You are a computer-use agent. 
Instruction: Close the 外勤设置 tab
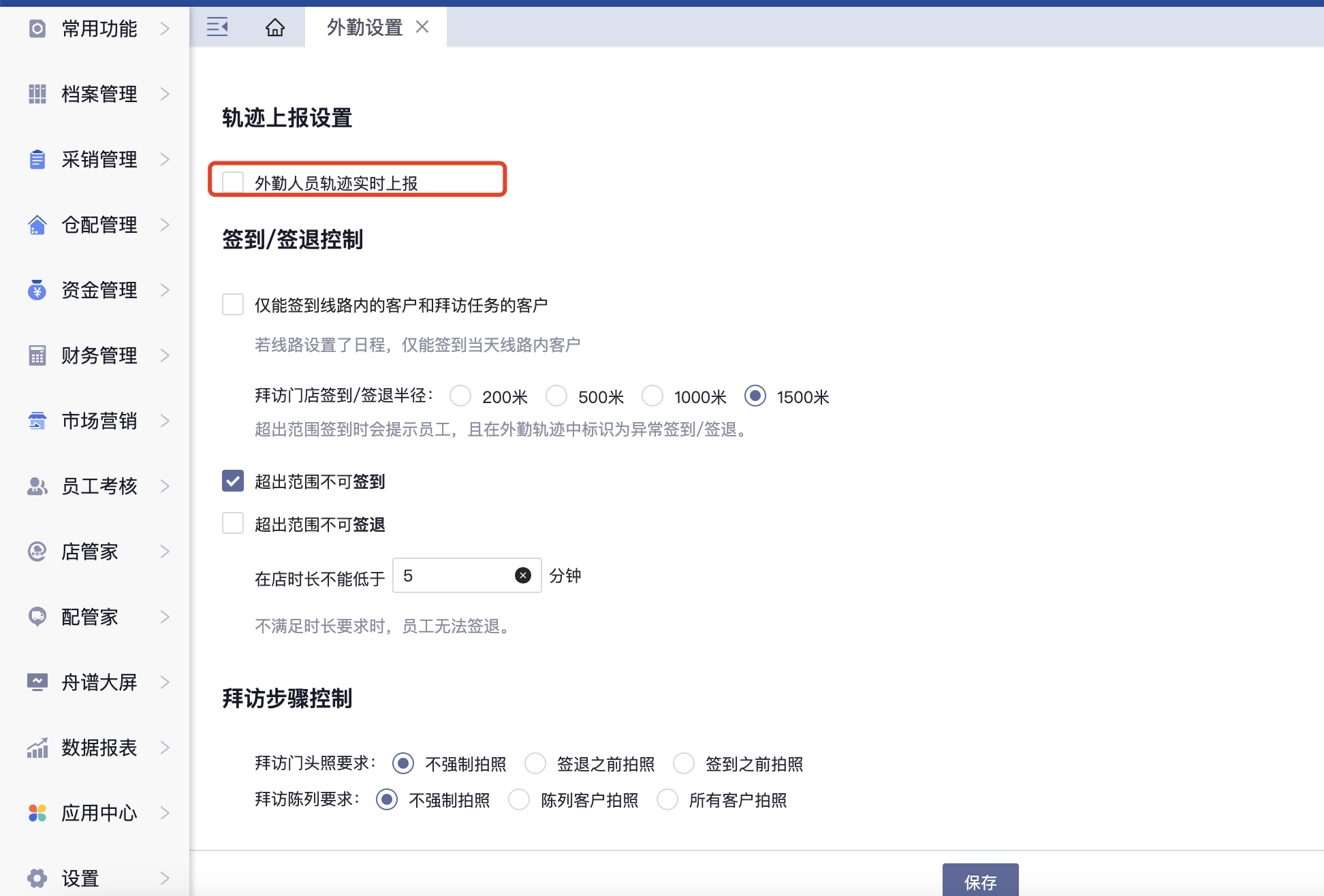[x=422, y=27]
